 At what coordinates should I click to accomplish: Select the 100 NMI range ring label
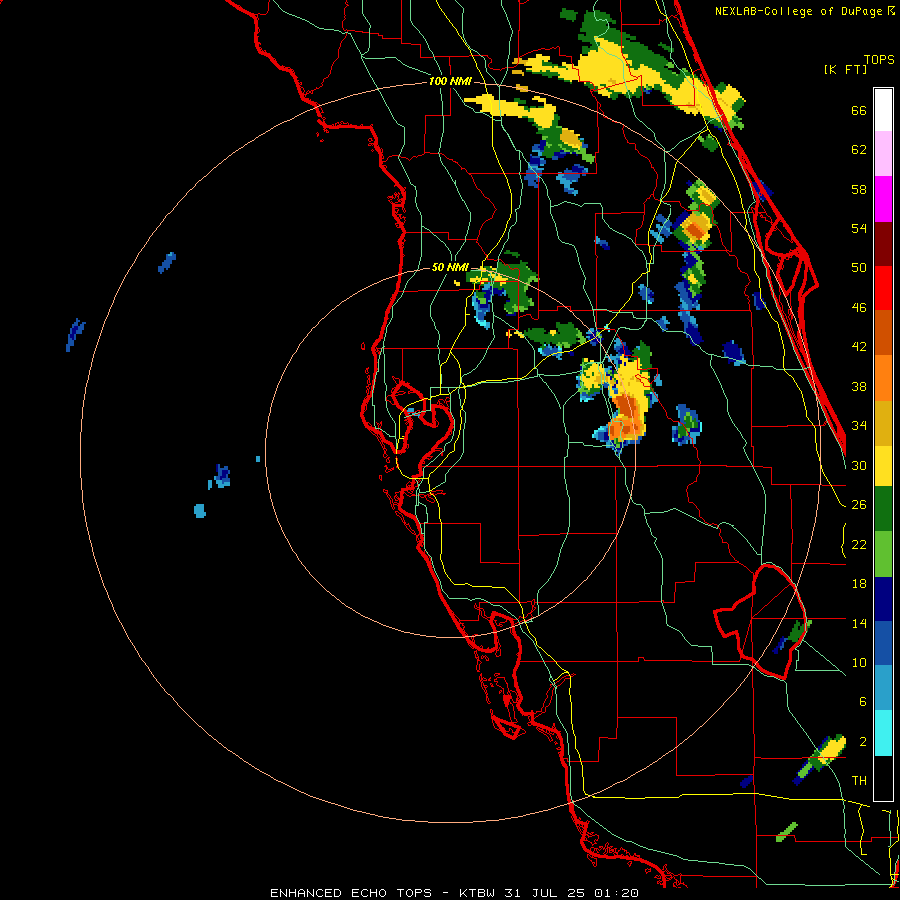click(450, 81)
